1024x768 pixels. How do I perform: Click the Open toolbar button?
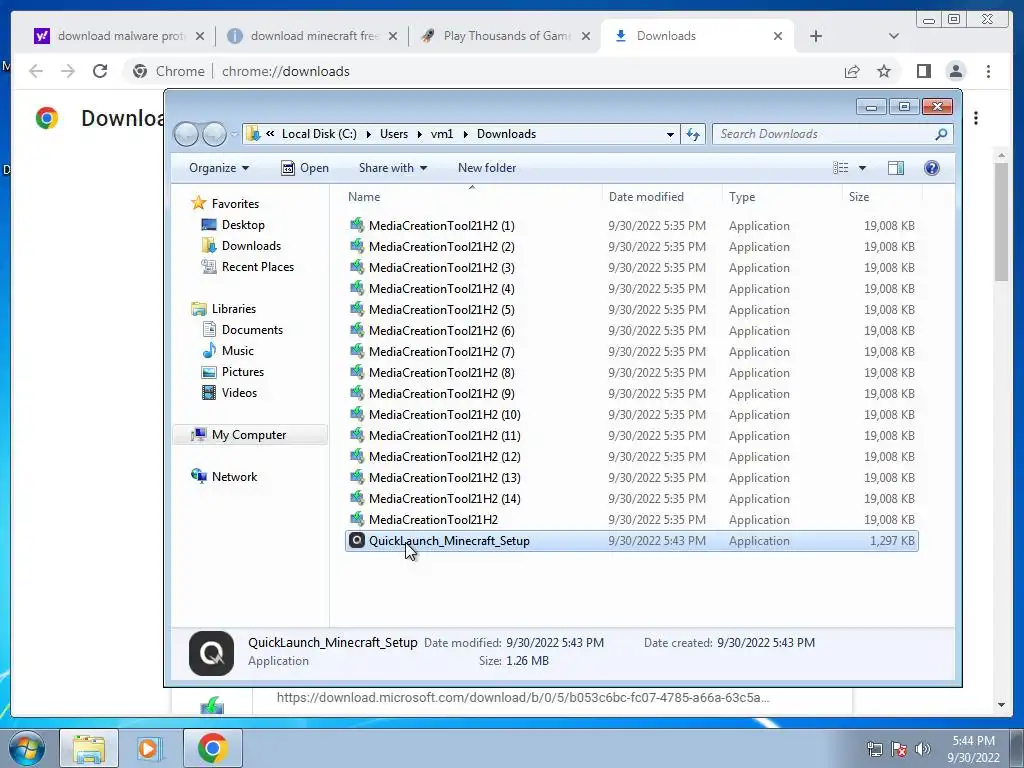(305, 168)
